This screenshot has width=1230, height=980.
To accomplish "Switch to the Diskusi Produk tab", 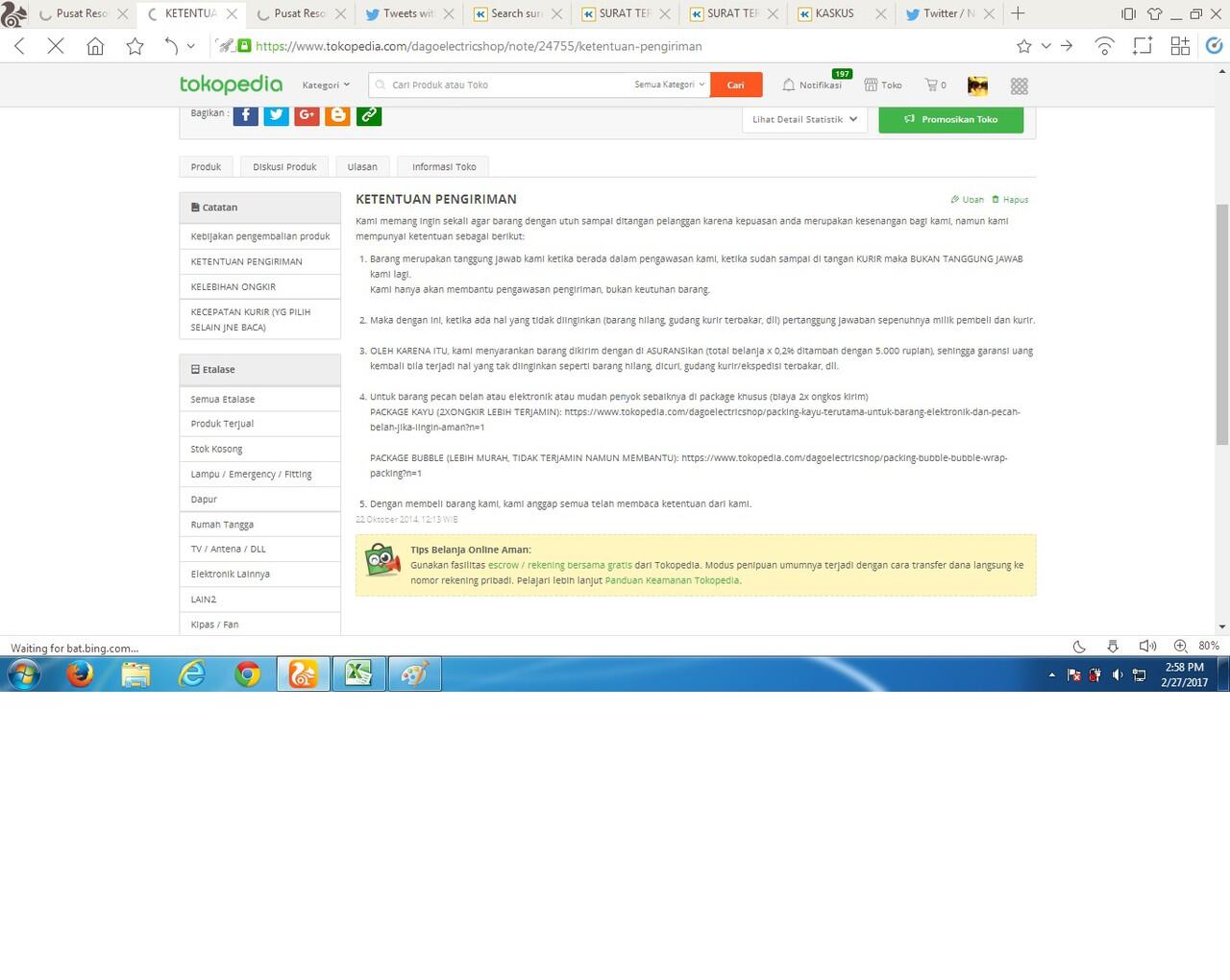I will pyautogui.click(x=284, y=167).
